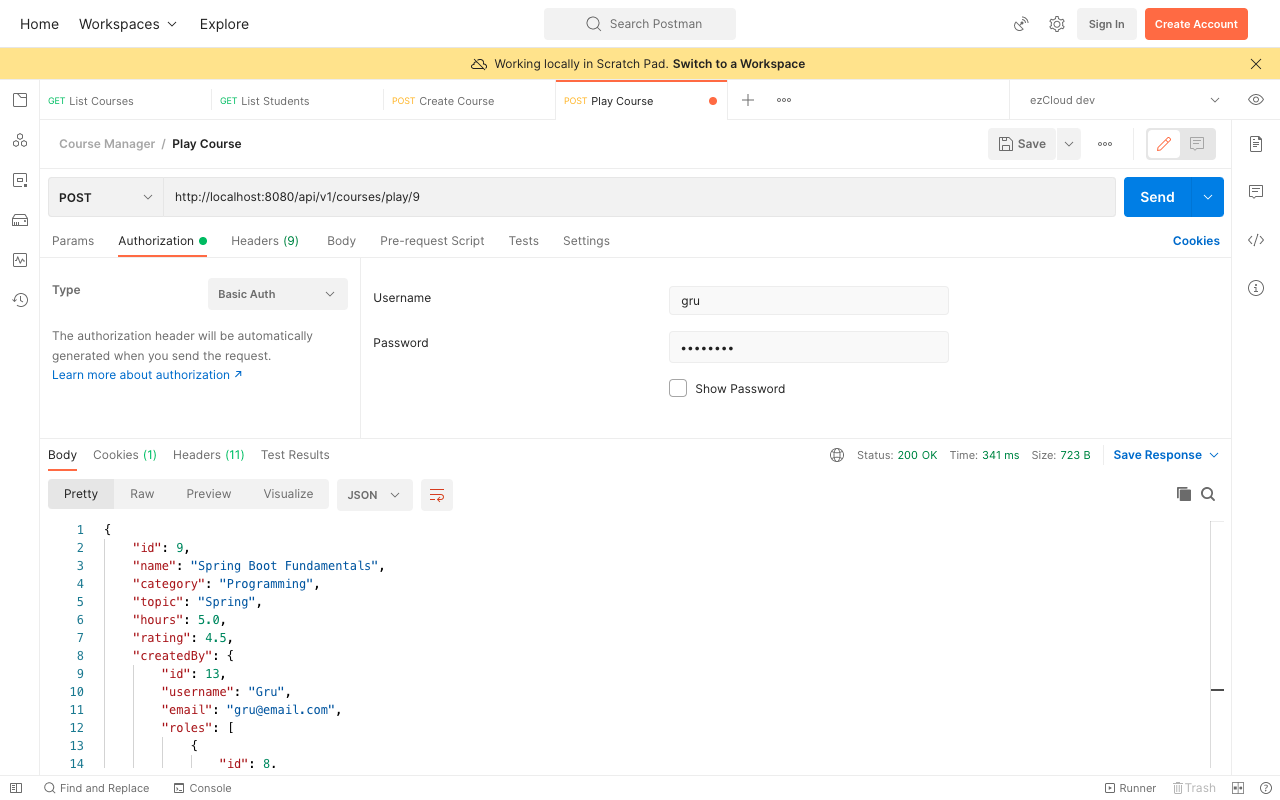
Task: Open the request Body tab
Action: coord(341,241)
